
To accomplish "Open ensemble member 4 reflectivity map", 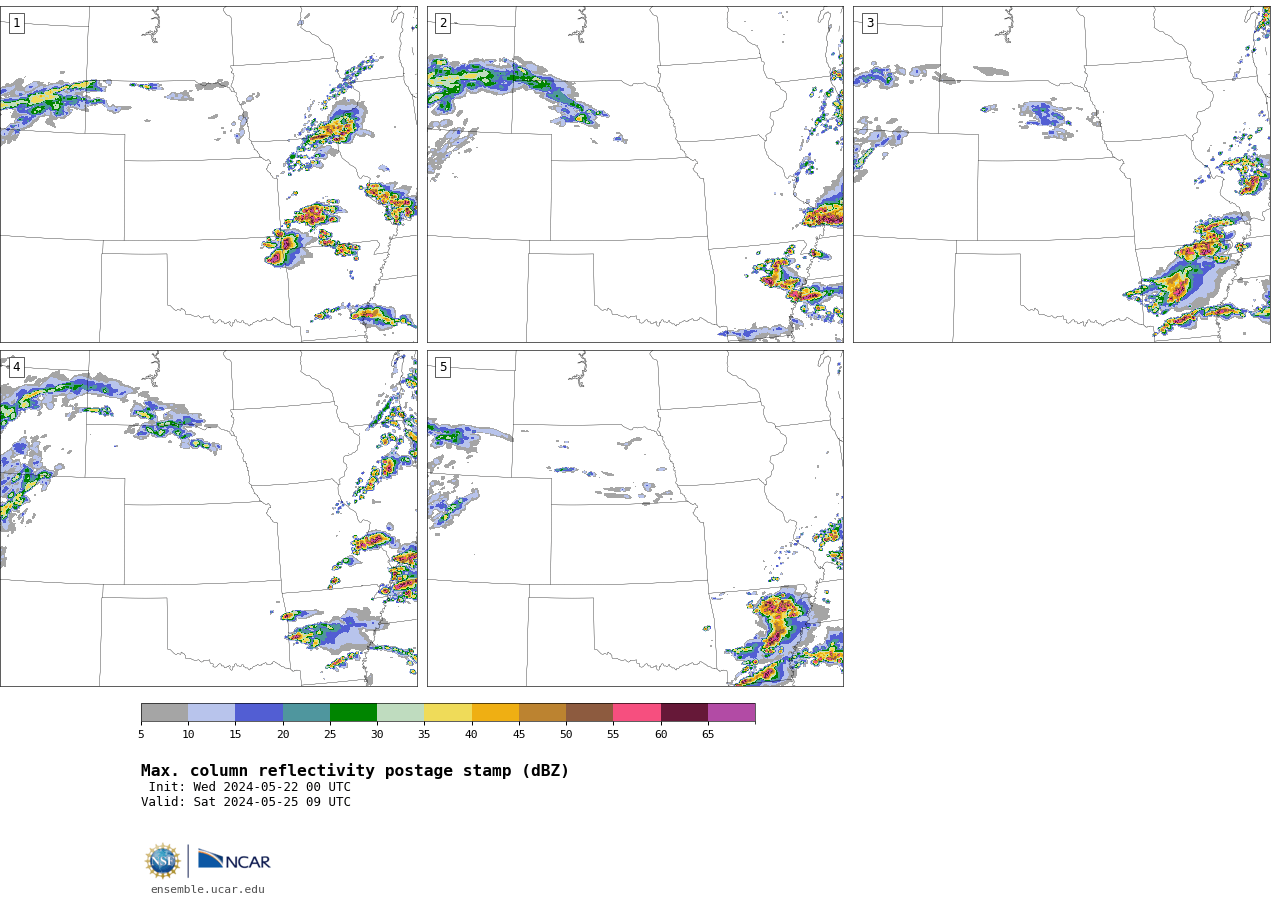I will tap(208, 518).
